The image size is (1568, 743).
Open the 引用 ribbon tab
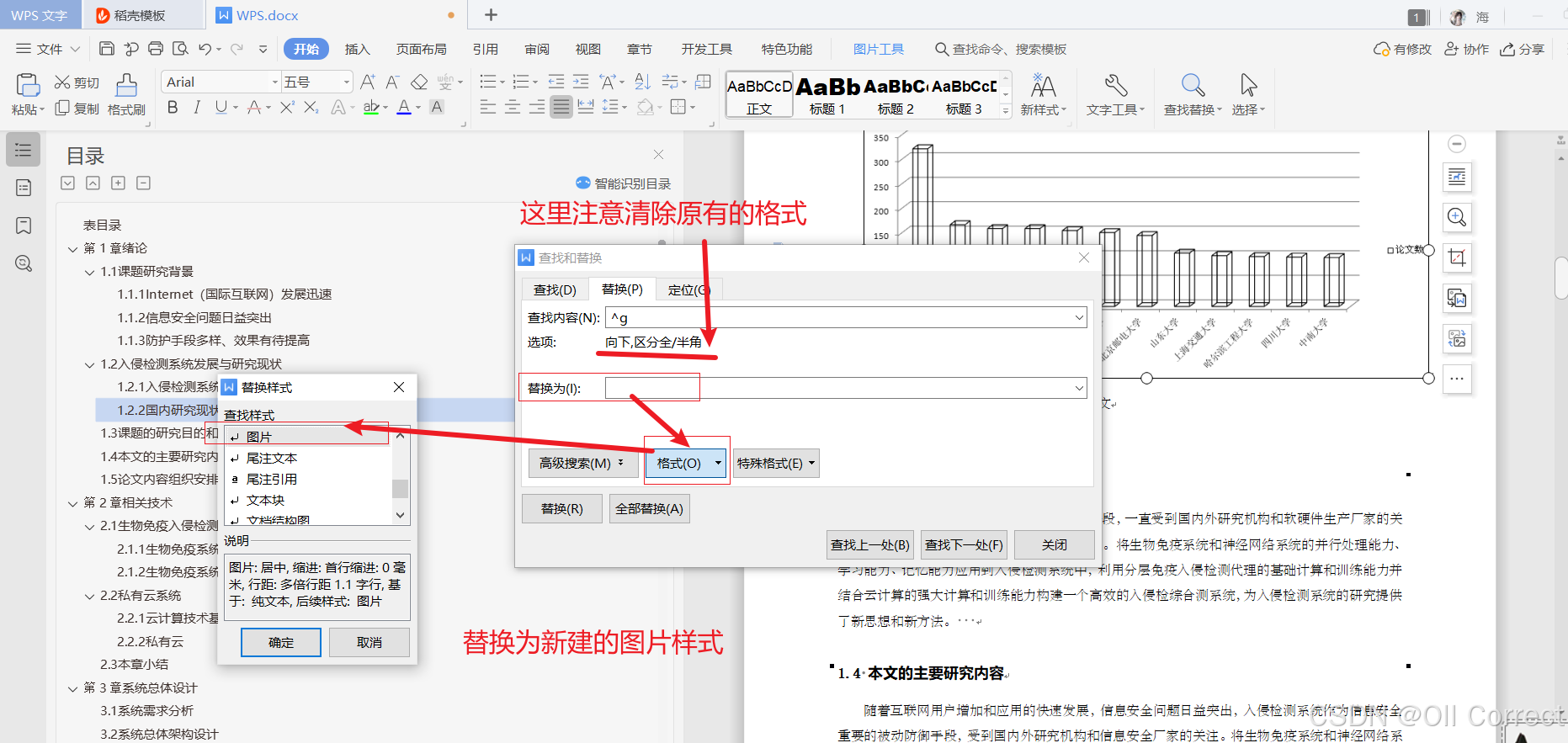click(x=486, y=49)
